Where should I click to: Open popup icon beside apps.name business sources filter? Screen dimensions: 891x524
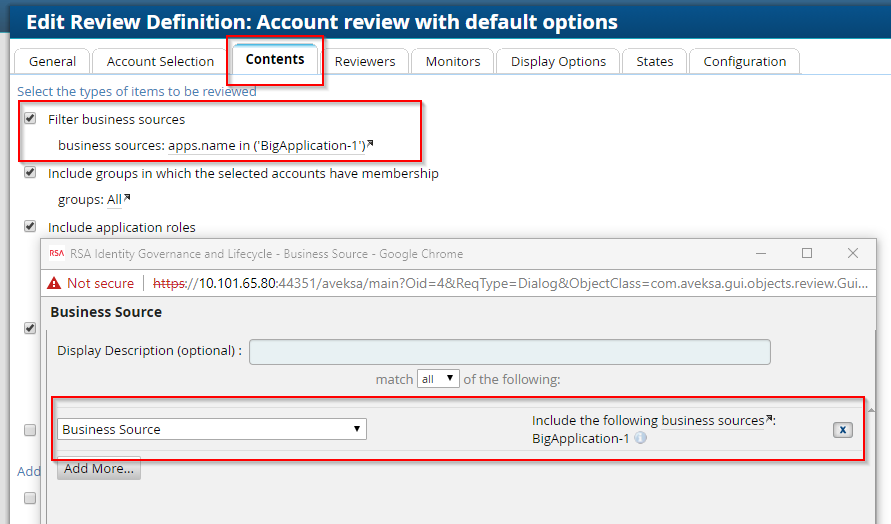[370, 145]
